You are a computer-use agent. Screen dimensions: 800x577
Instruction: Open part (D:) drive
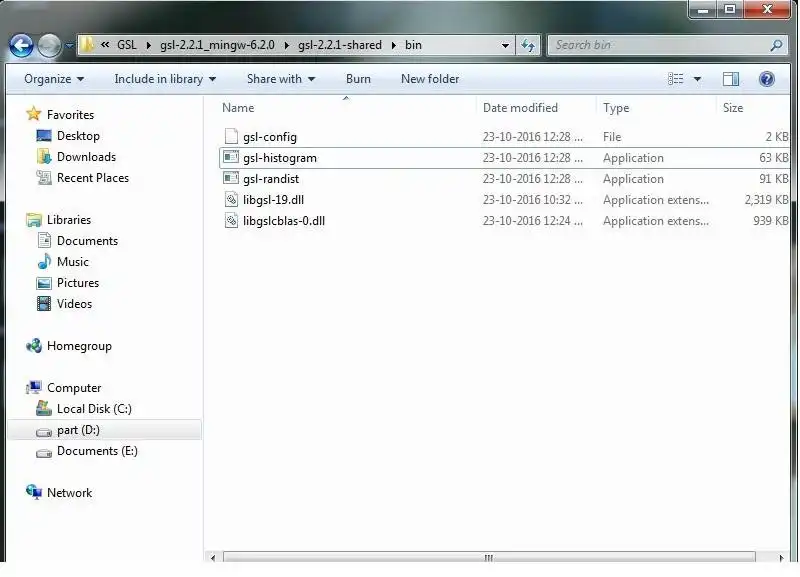[78, 430]
